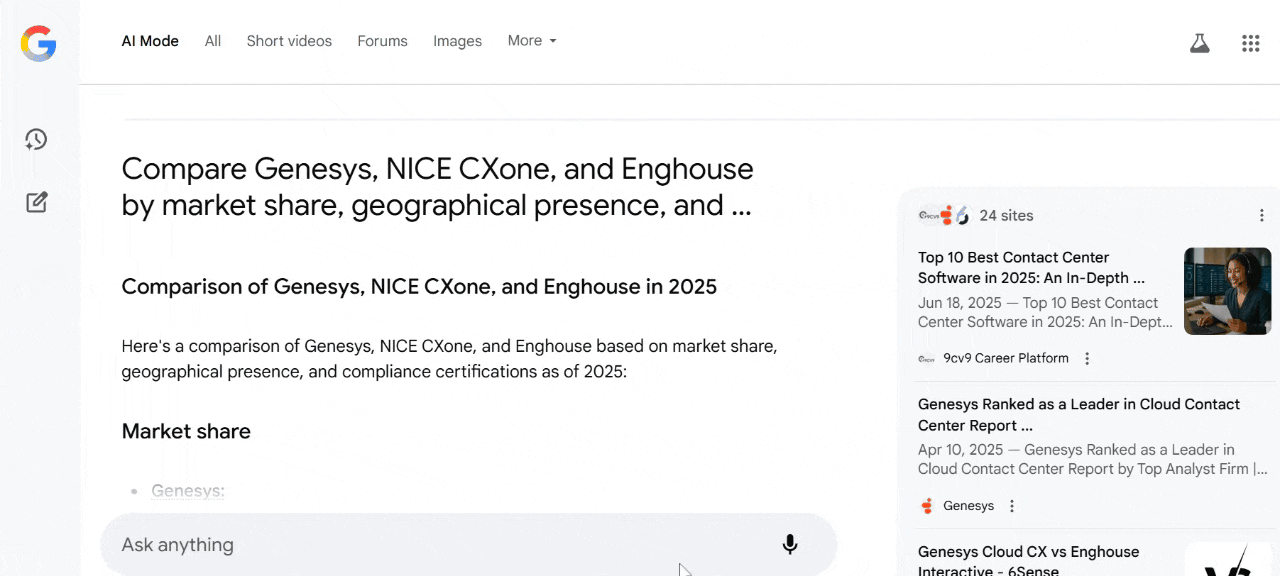Open the Google apps grid
The width and height of the screenshot is (1280, 576).
[x=1250, y=43]
